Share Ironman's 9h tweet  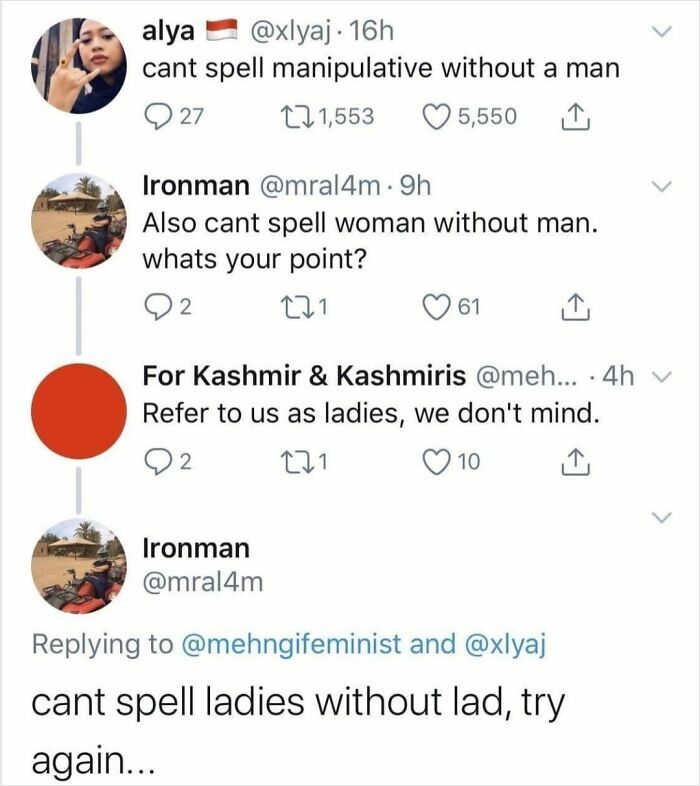click(x=575, y=307)
